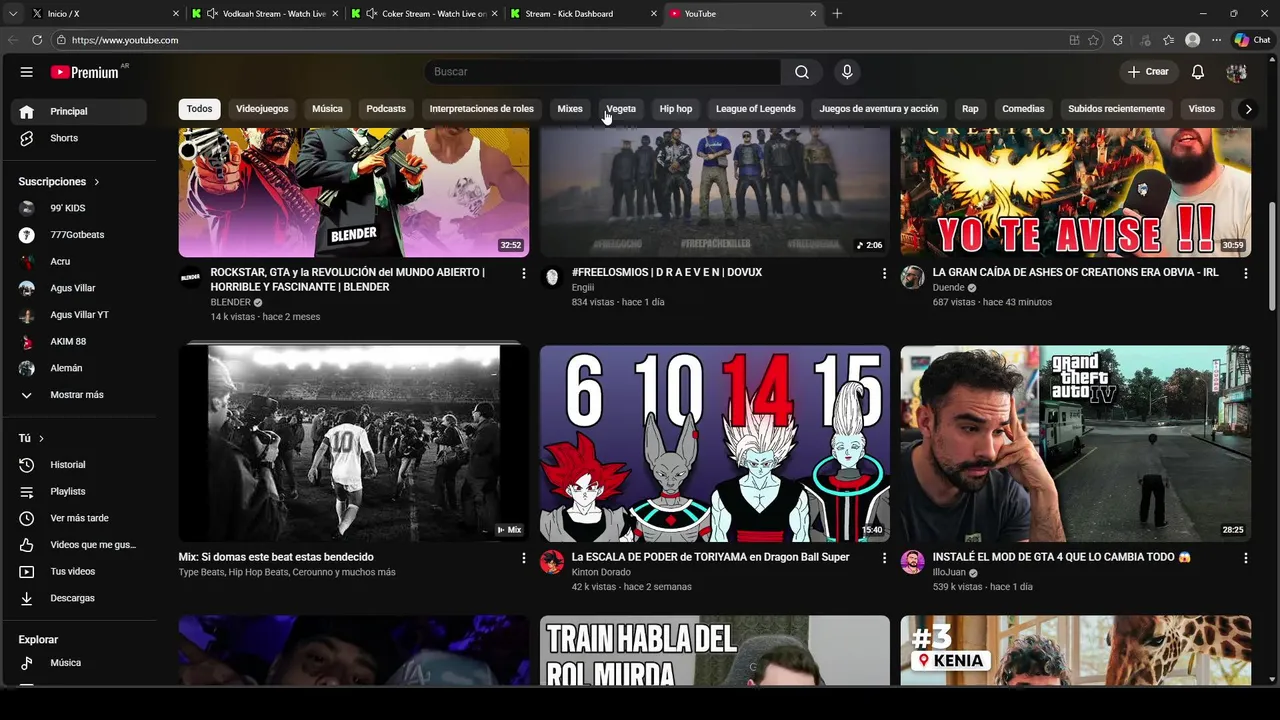This screenshot has width=1280, height=720.
Task: Click the Crear button
Action: point(1148,72)
